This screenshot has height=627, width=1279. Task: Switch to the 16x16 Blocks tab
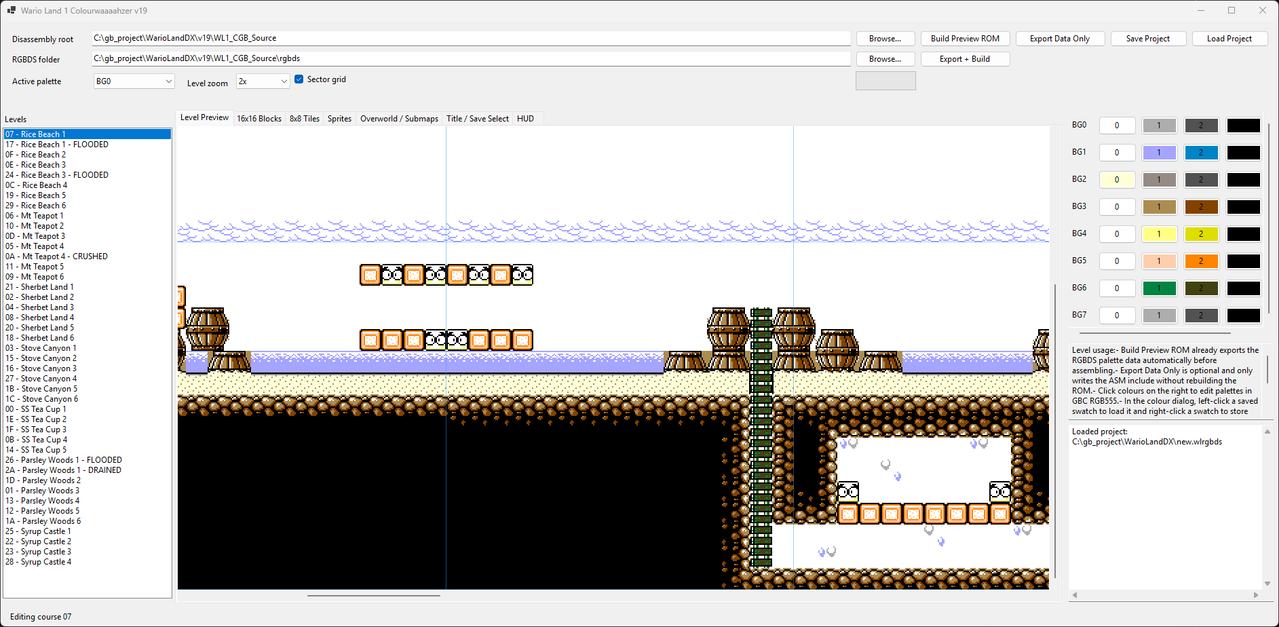(x=259, y=118)
